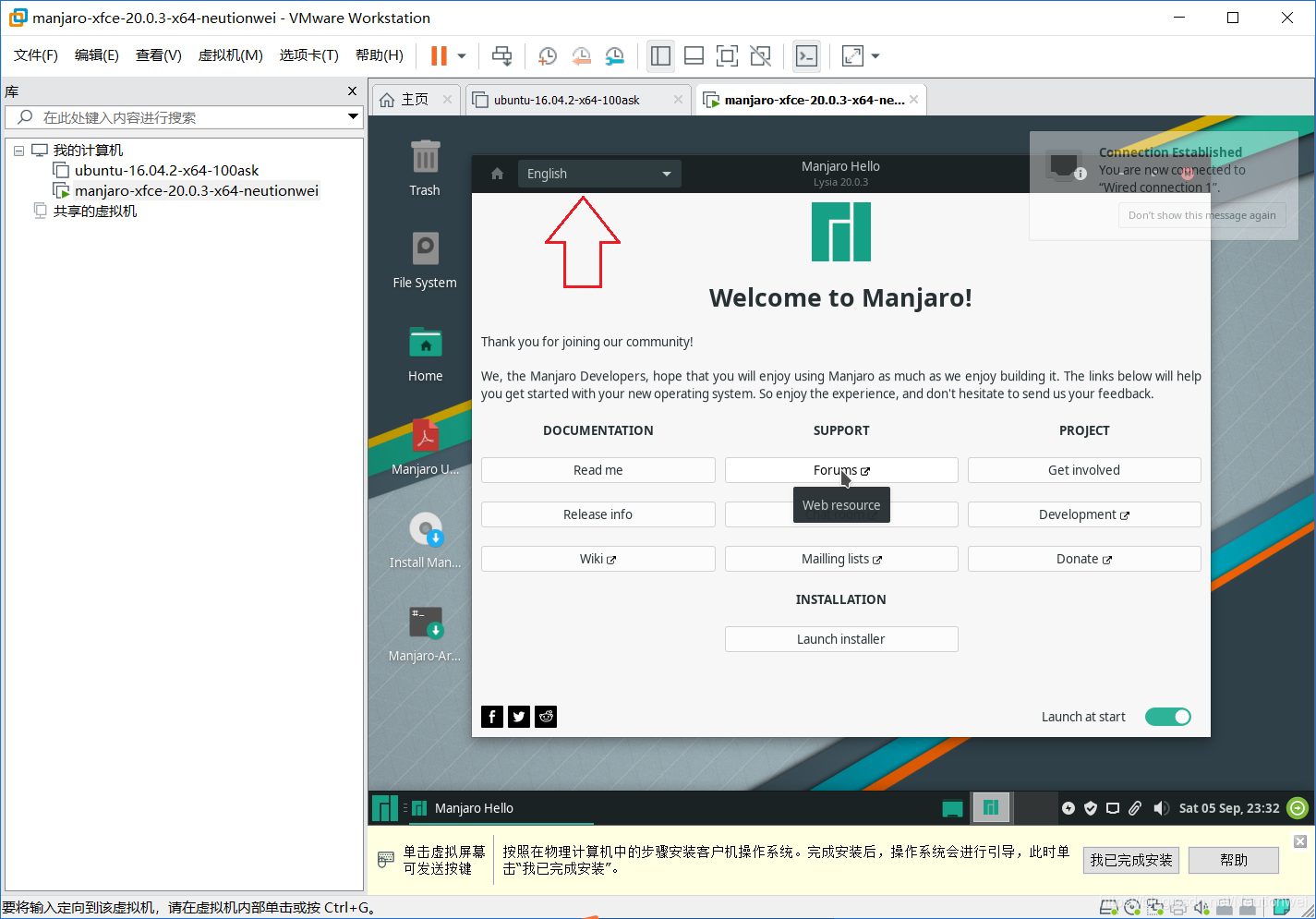Open the Manjaro-Architect desktop icon
The height and width of the screenshot is (919, 1316).
pos(425,634)
